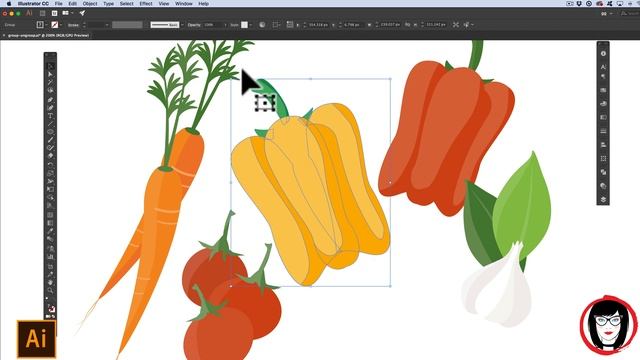
Task: Click the Recolor Artwork icon
Action: point(262,25)
